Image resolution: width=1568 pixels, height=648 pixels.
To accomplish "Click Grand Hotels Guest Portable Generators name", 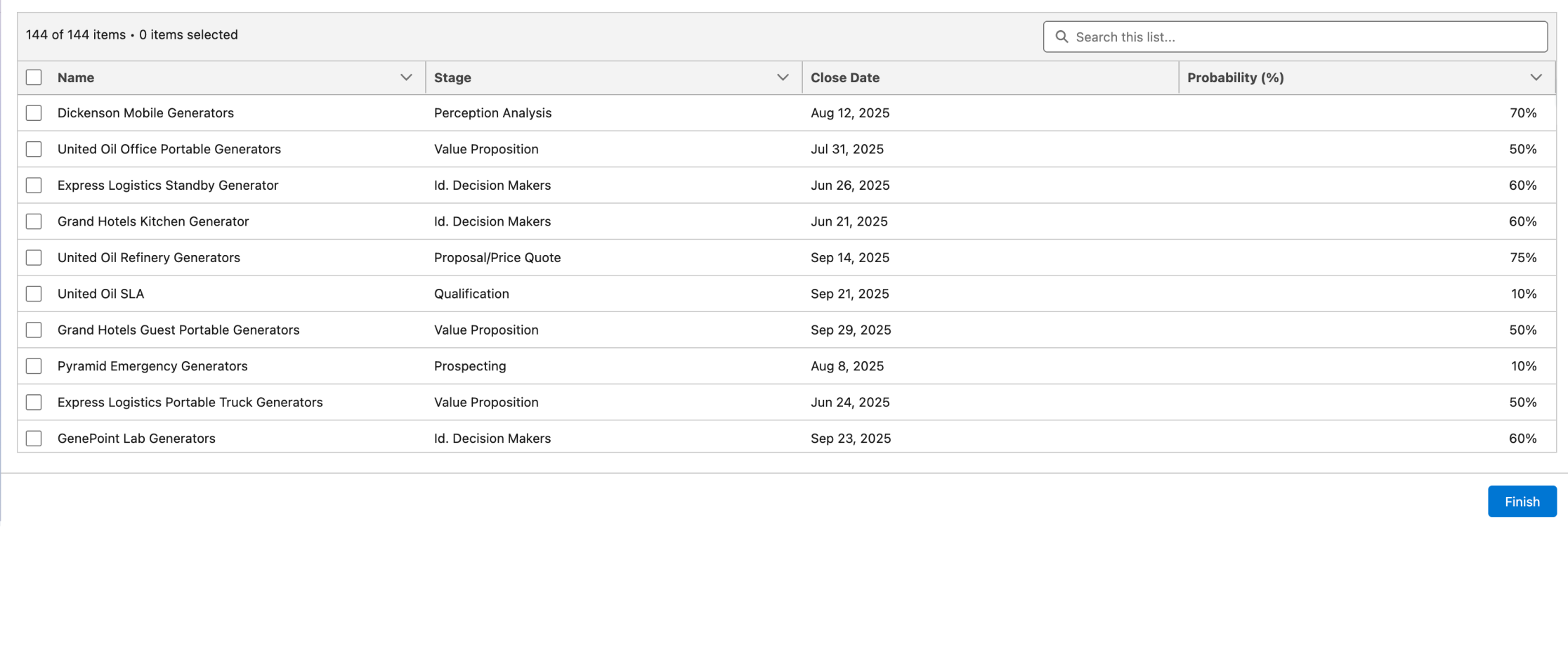I will click(178, 330).
